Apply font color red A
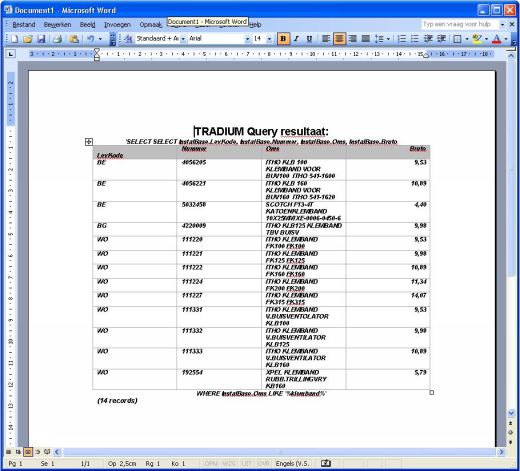Screen dimensions: 520x471 click(496, 39)
